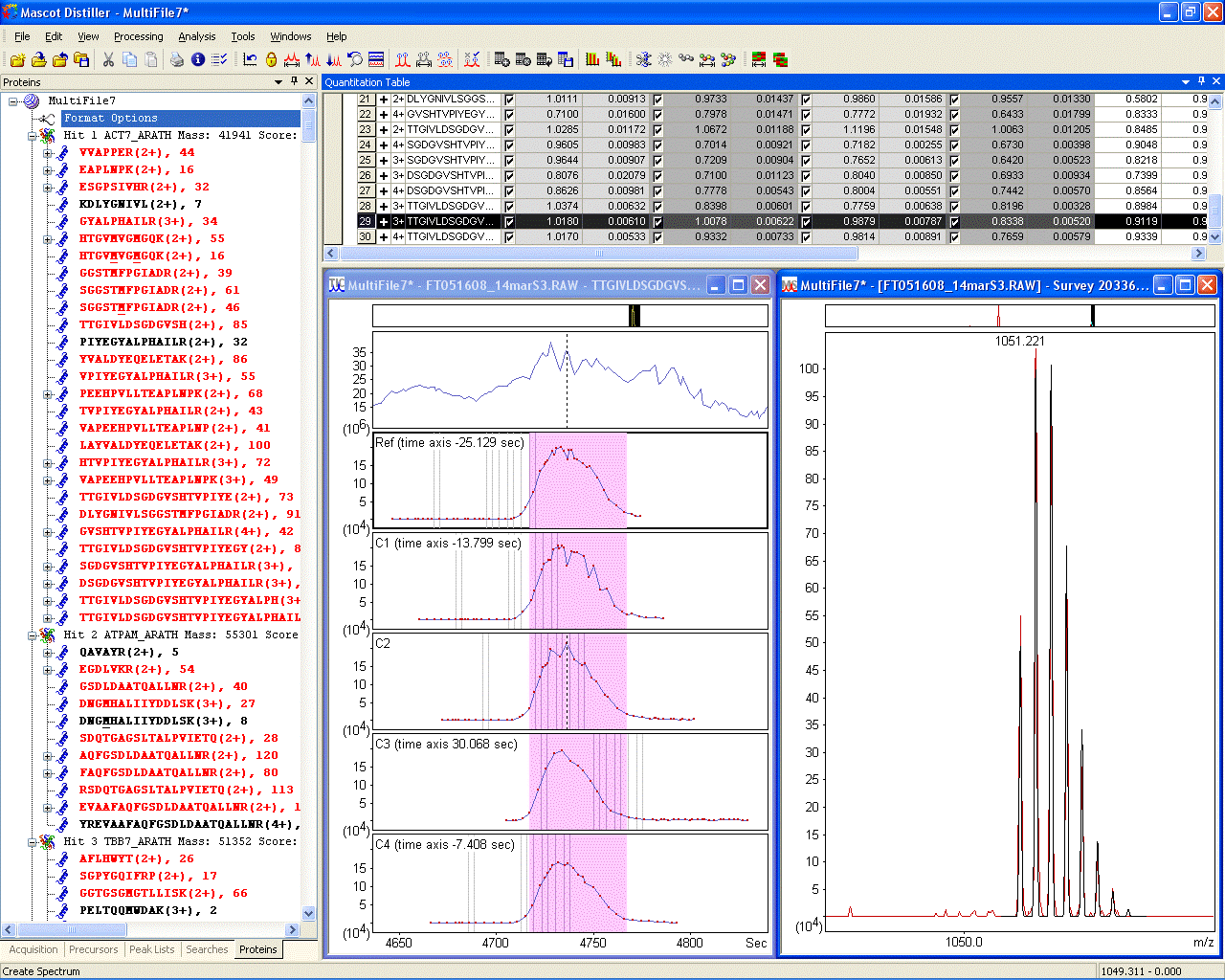Switch to the Peak Lists tab

click(x=151, y=949)
